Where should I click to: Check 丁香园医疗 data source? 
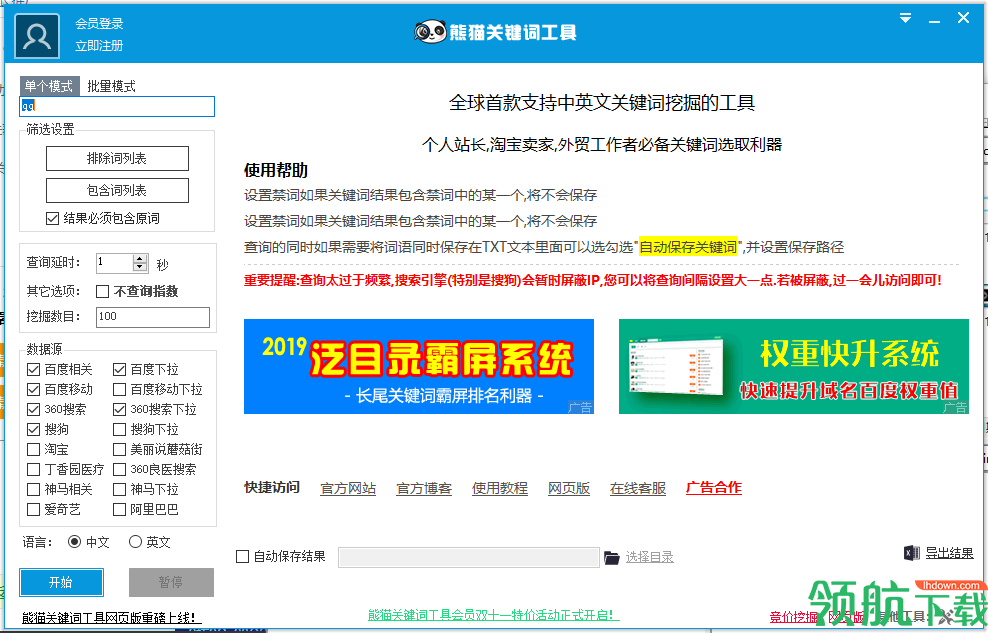(x=34, y=469)
